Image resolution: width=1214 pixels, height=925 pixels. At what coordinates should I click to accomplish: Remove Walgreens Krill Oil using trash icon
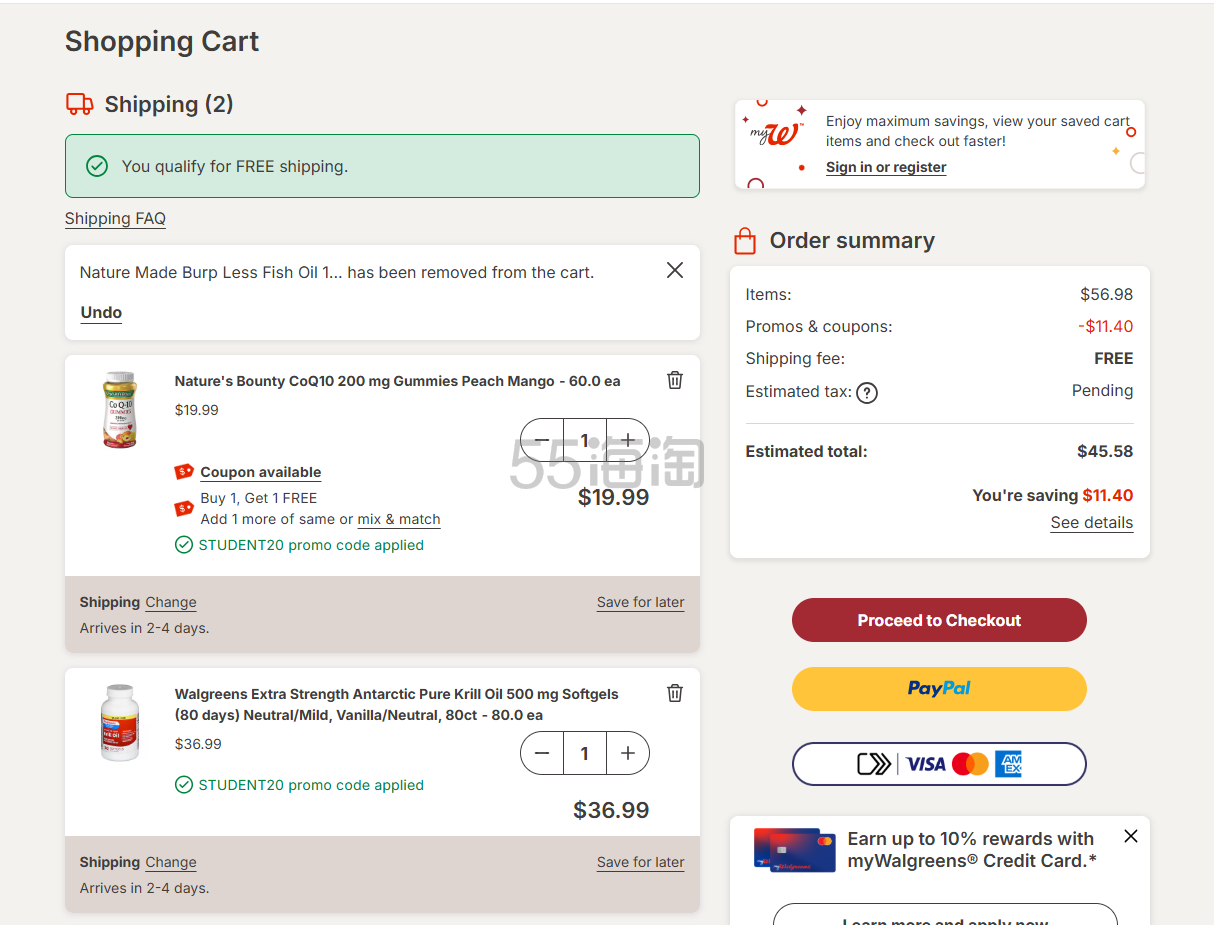(x=675, y=693)
